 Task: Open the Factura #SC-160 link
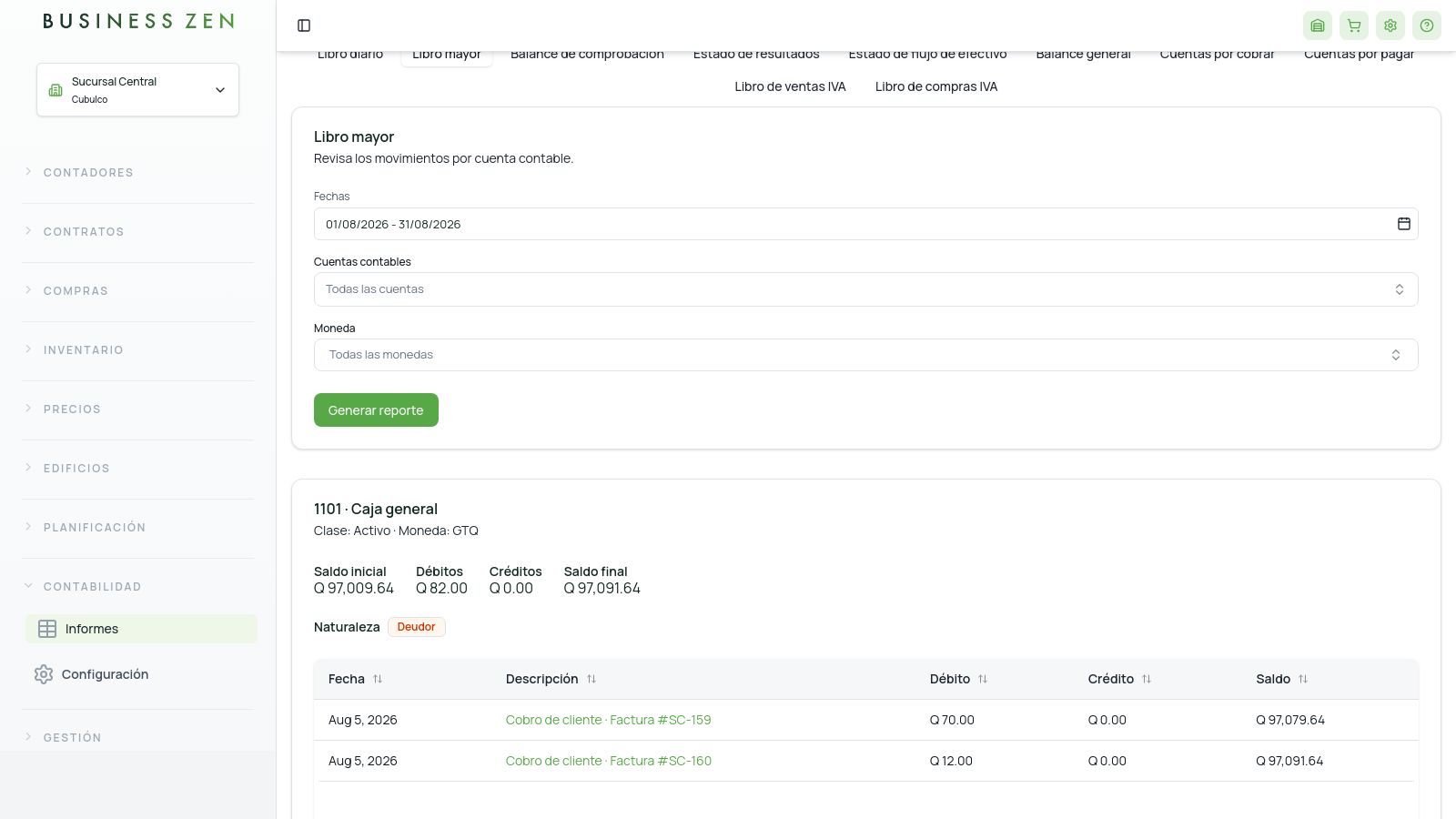pos(608,761)
